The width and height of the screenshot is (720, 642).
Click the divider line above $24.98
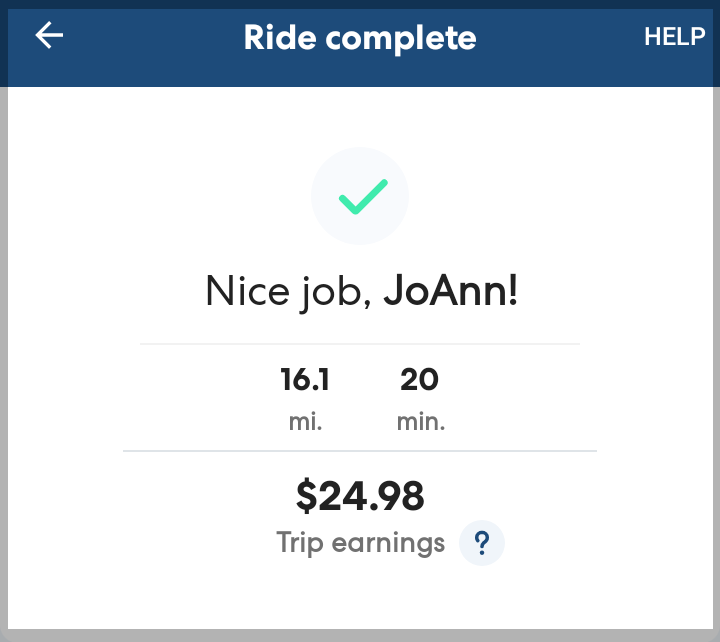tap(360, 451)
